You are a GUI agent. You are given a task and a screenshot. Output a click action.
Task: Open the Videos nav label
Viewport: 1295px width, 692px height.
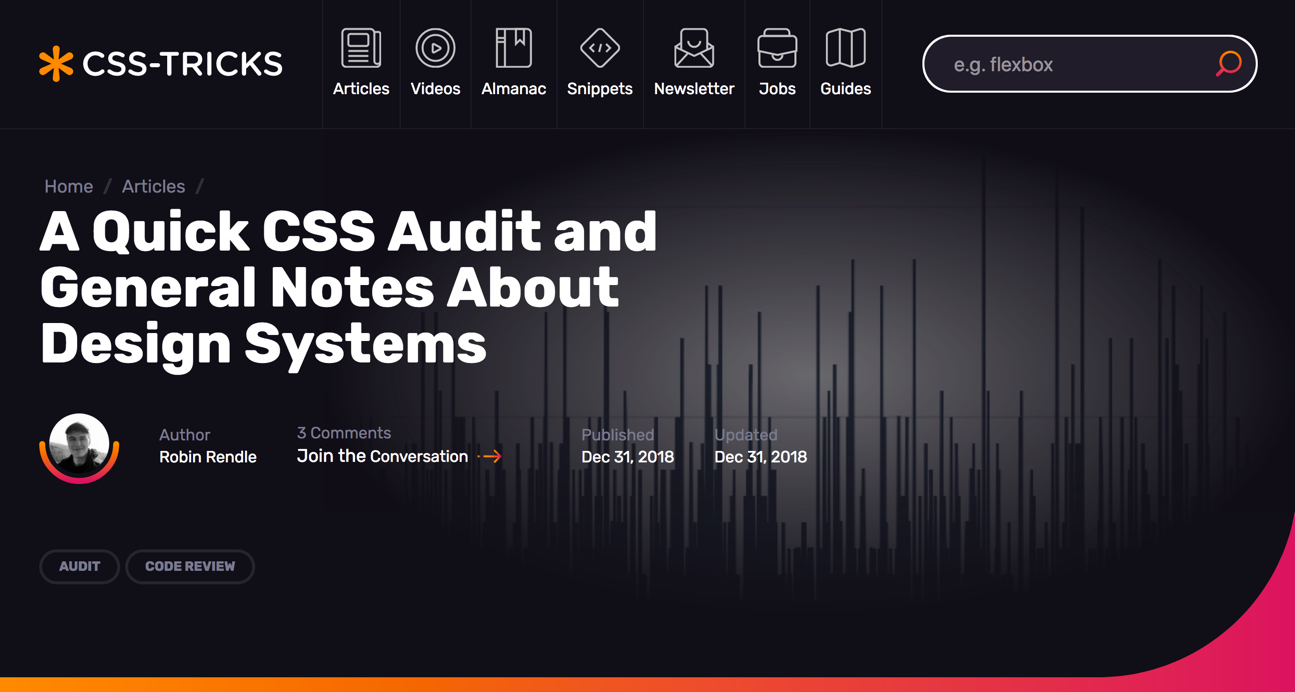pos(435,89)
